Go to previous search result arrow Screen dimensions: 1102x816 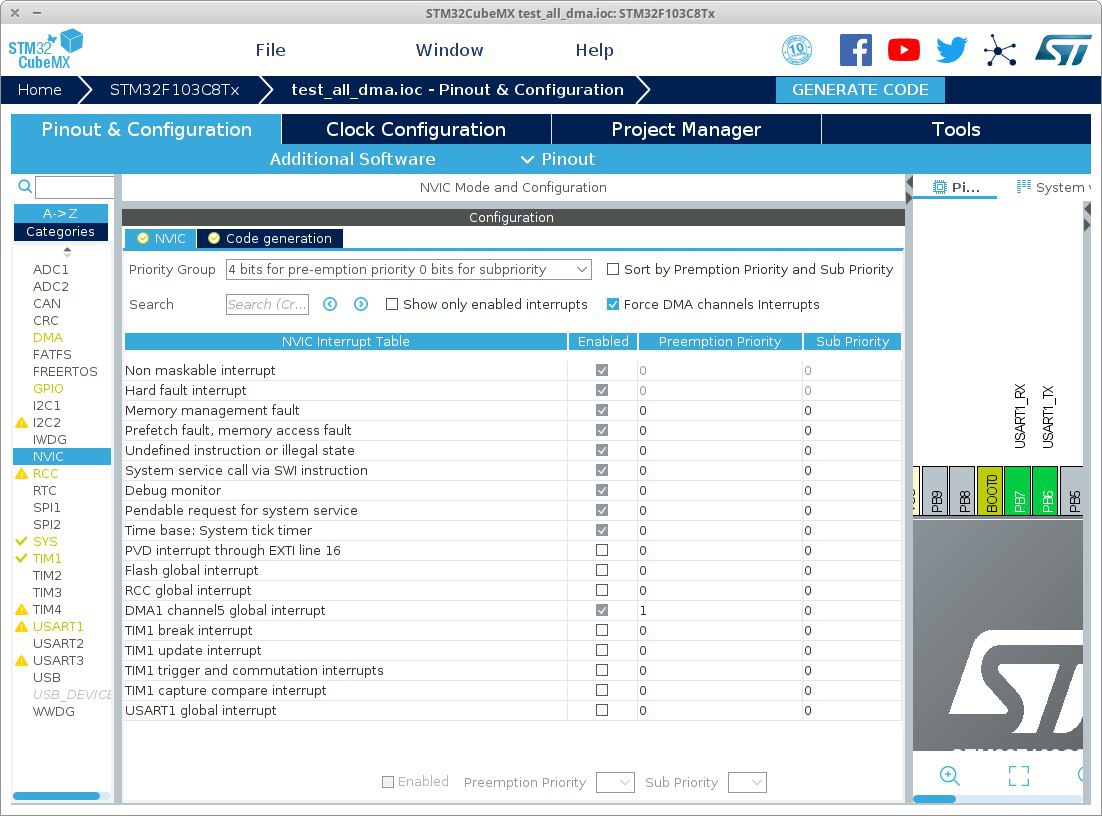point(330,304)
